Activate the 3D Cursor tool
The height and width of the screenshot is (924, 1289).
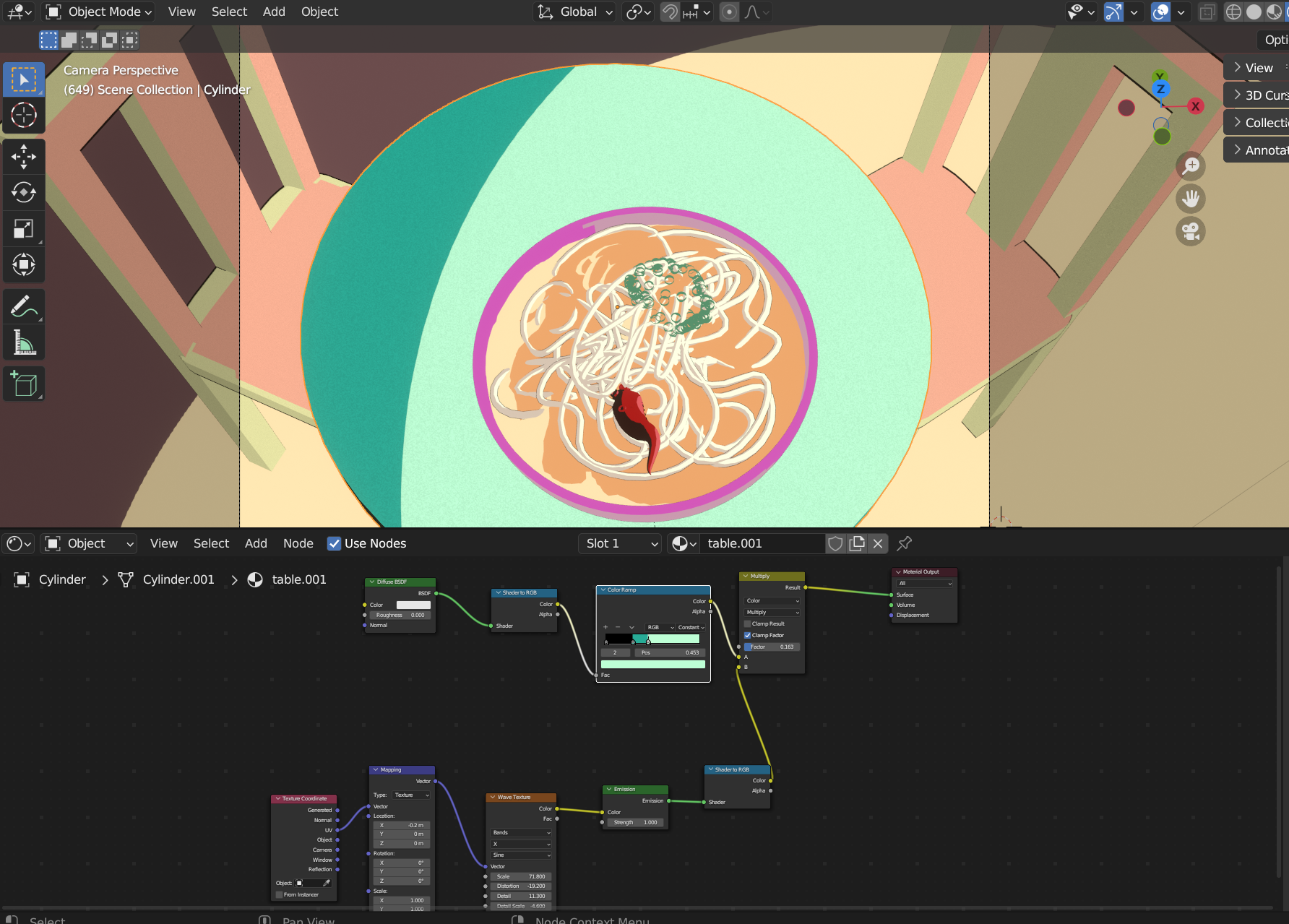coord(24,116)
